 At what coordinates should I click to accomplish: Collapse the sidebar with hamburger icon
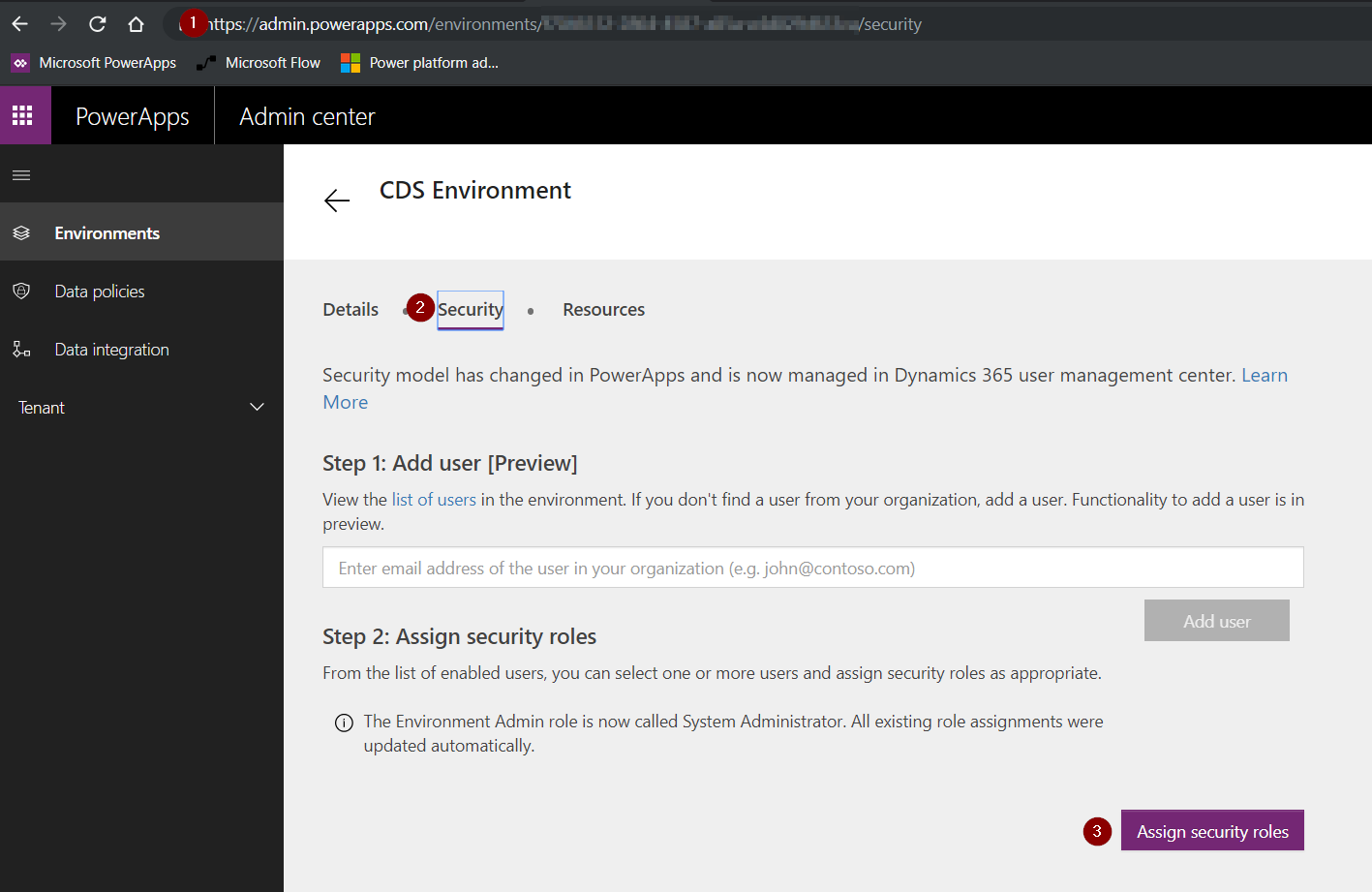(21, 175)
